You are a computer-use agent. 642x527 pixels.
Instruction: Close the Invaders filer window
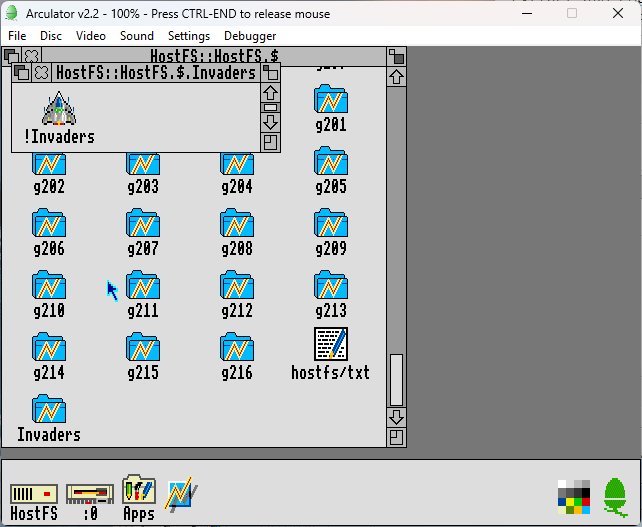(41, 73)
